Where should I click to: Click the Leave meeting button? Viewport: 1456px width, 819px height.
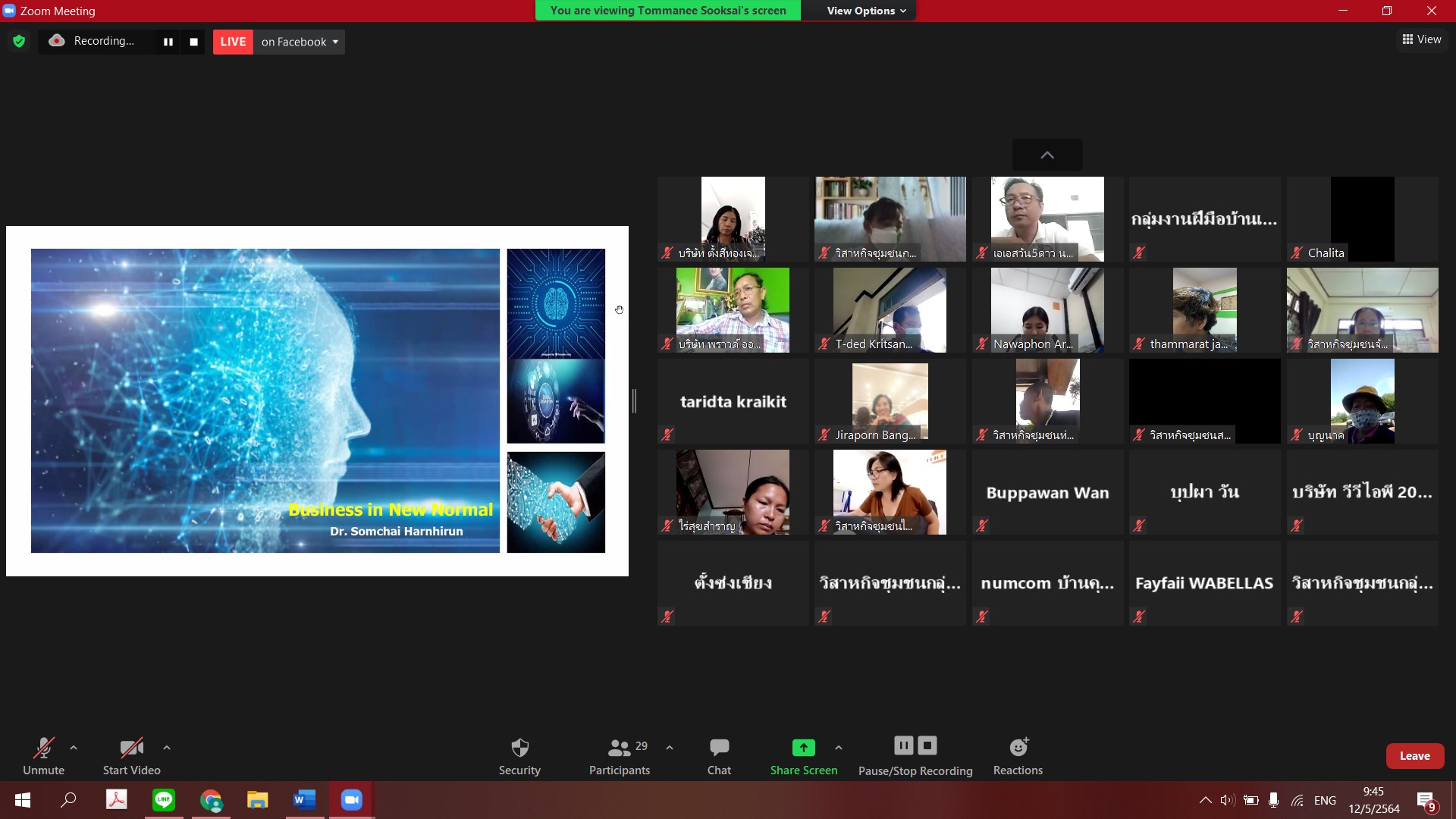tap(1414, 756)
